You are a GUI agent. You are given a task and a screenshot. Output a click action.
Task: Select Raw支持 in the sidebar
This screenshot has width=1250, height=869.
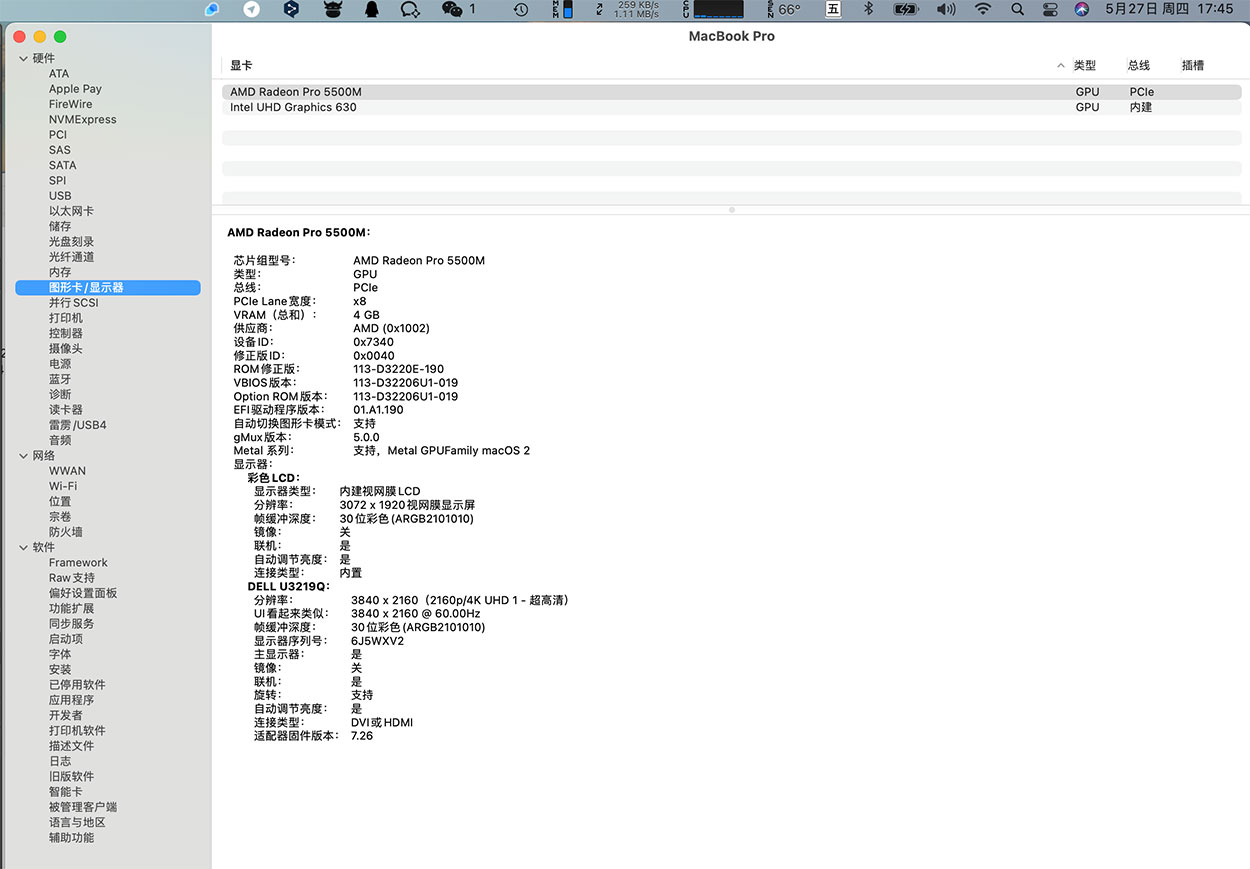(72, 578)
